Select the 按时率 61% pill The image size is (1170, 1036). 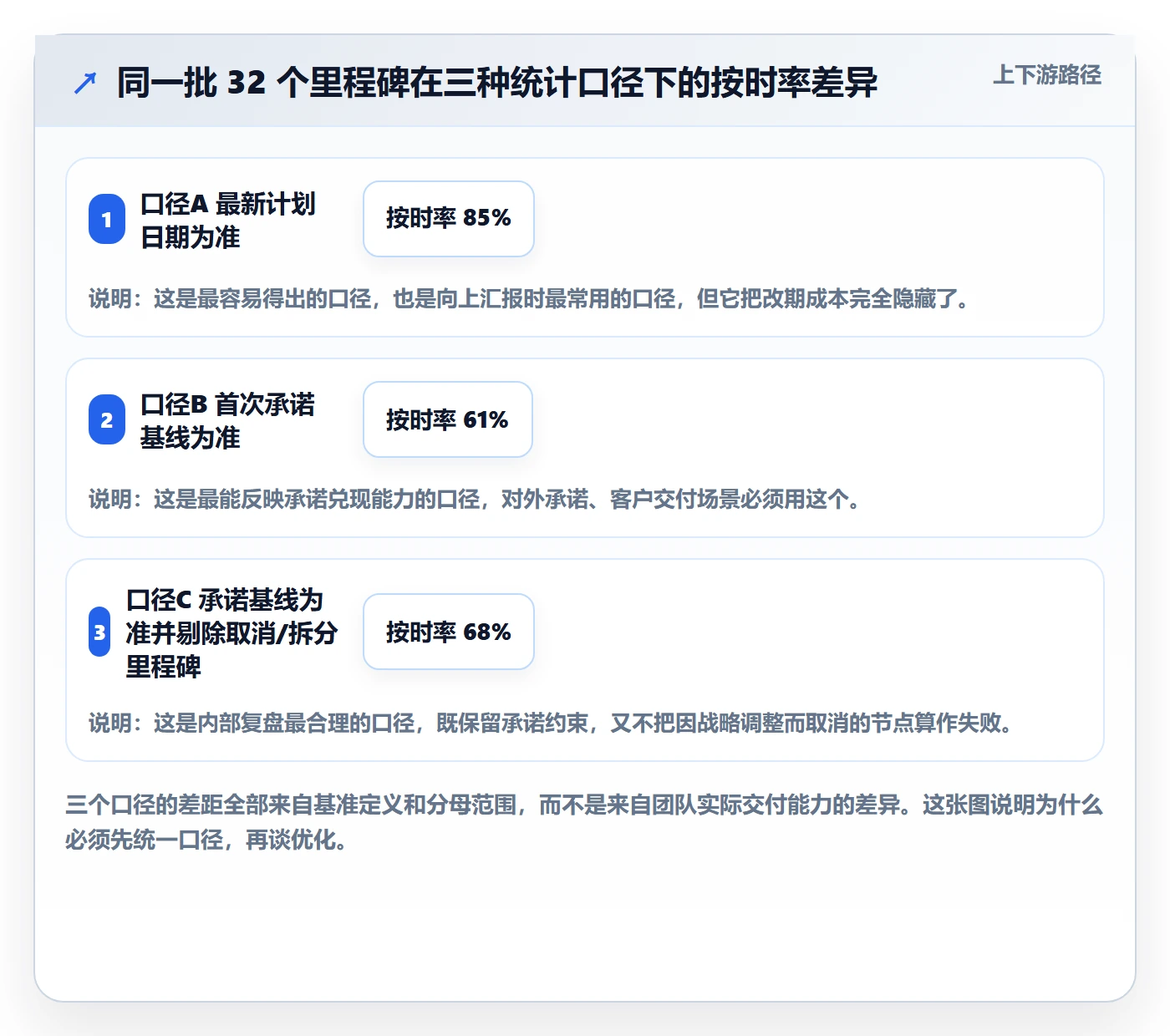coord(448,419)
